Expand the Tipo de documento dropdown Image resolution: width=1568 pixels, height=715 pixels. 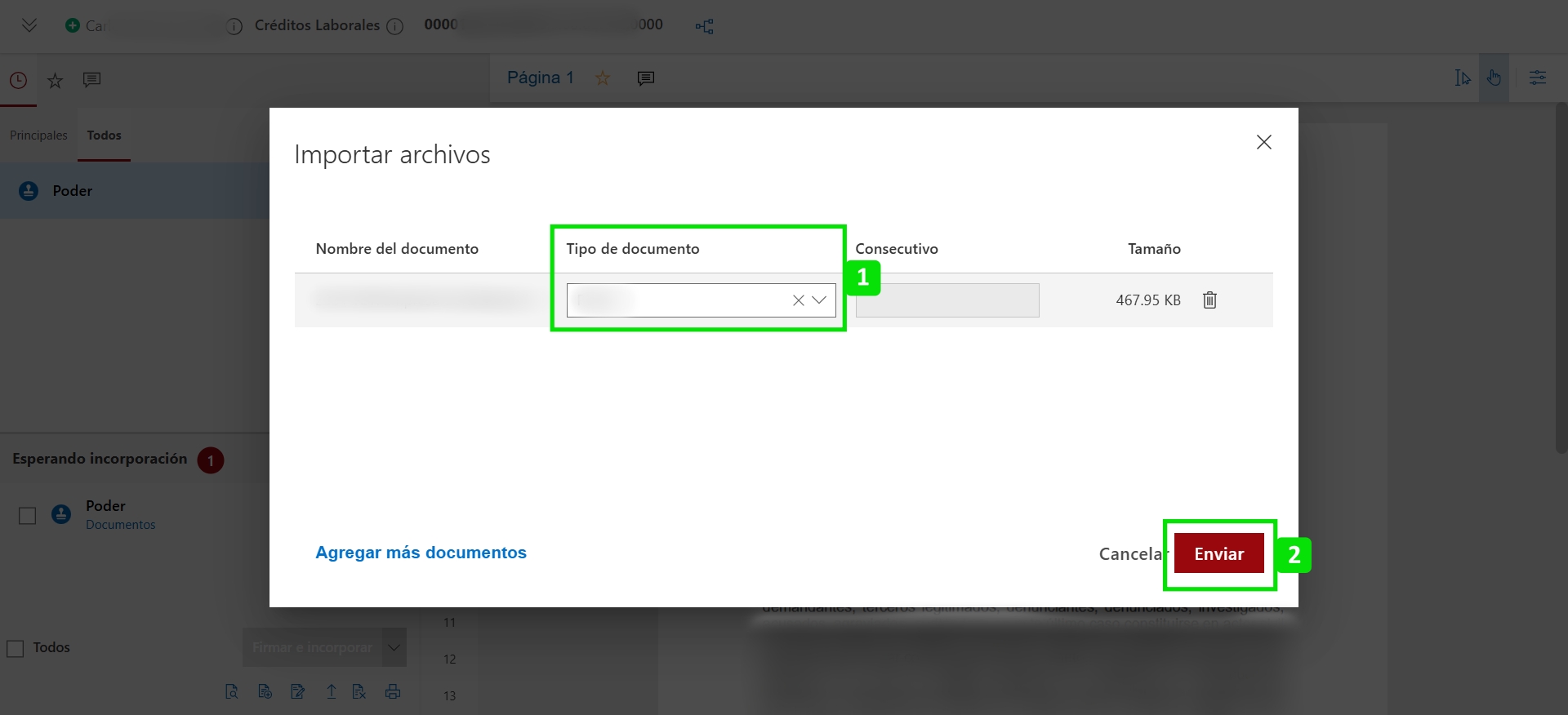pyautogui.click(x=820, y=300)
